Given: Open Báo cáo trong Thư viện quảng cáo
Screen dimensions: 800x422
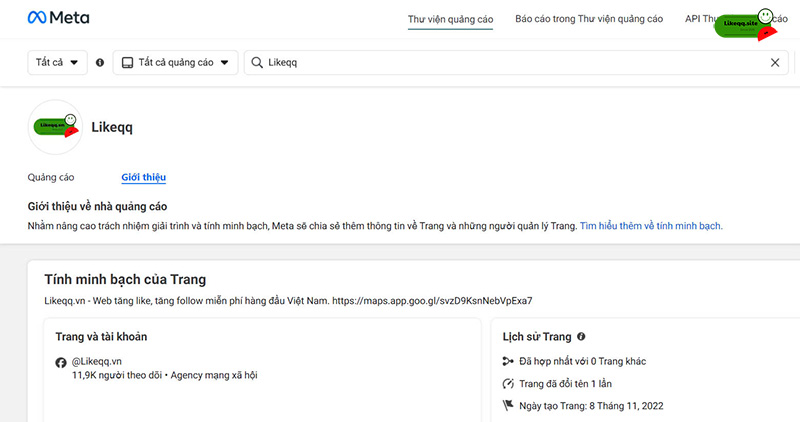Looking at the screenshot, I should (589, 19).
